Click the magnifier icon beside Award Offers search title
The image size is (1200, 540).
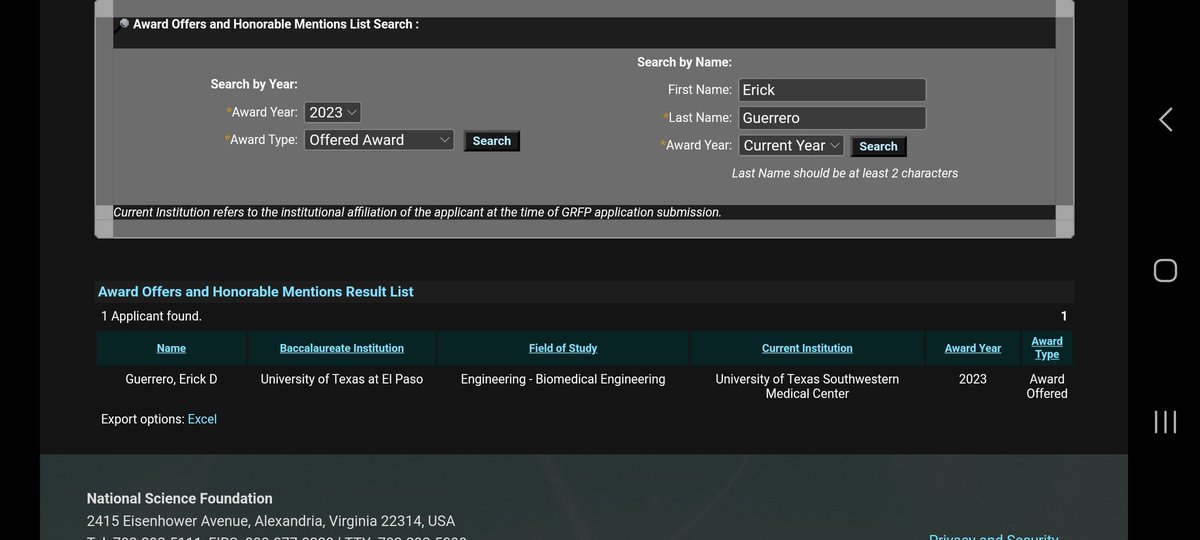point(123,24)
